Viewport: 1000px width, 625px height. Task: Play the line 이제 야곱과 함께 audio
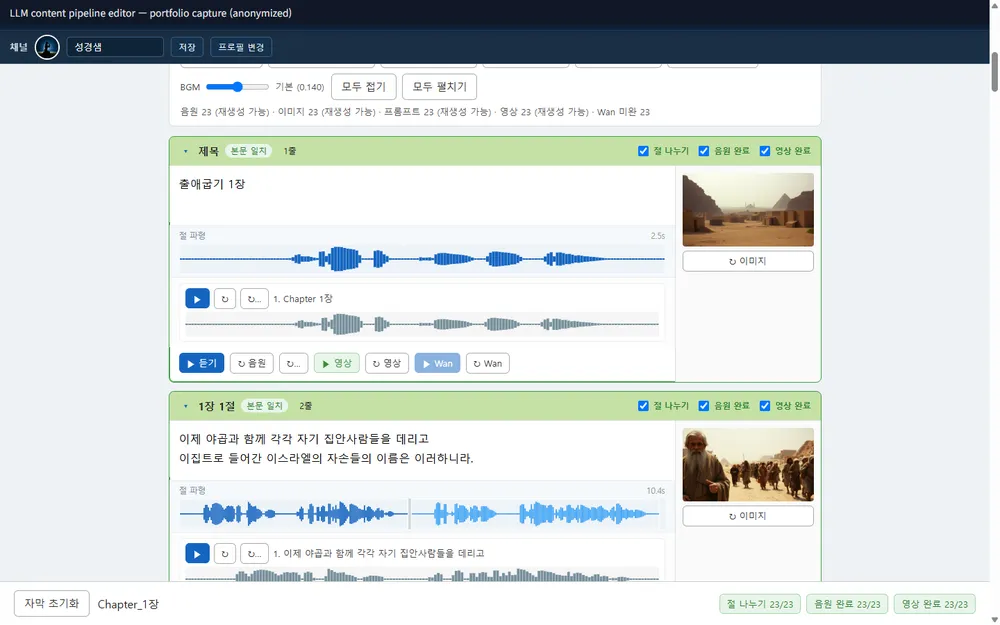[197, 554]
